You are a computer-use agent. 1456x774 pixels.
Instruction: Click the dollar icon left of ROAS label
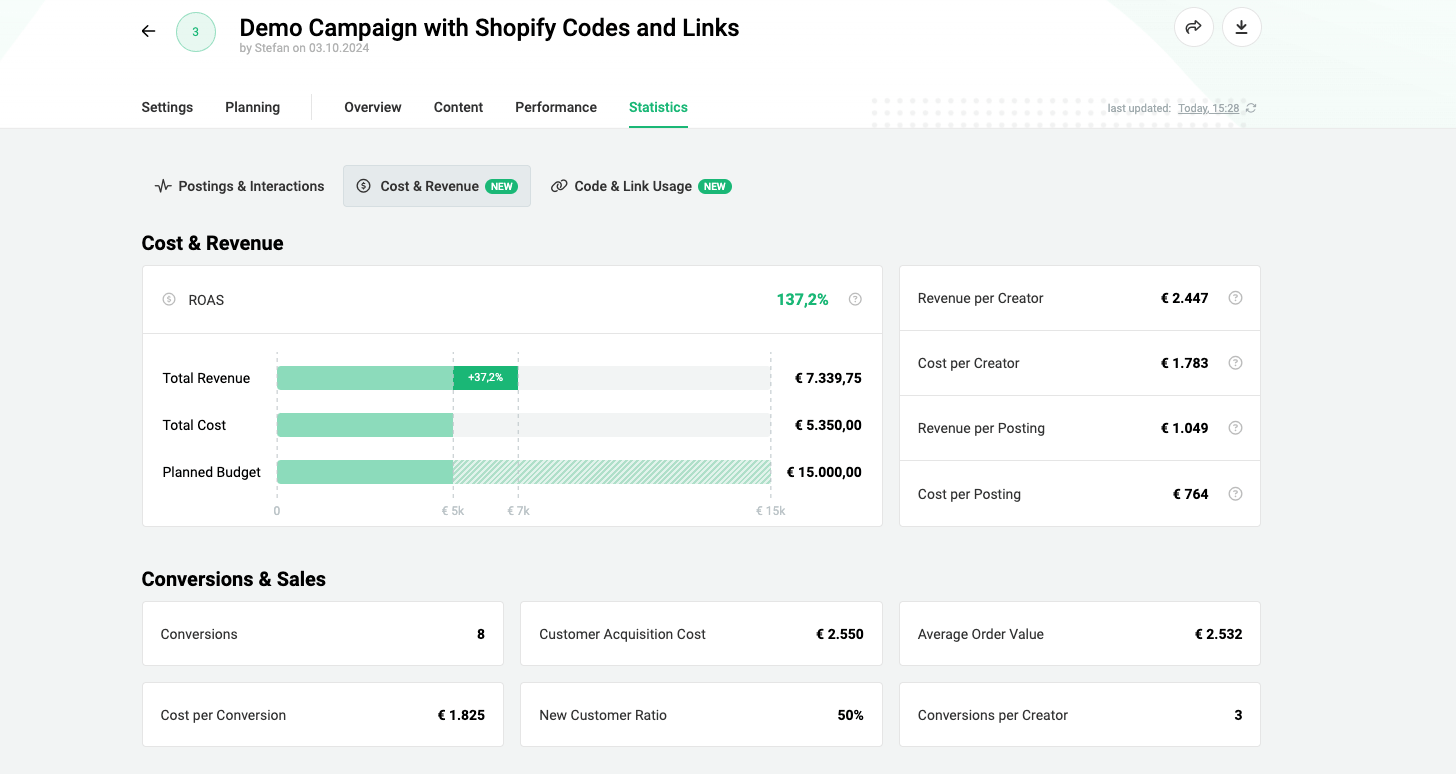point(169,300)
